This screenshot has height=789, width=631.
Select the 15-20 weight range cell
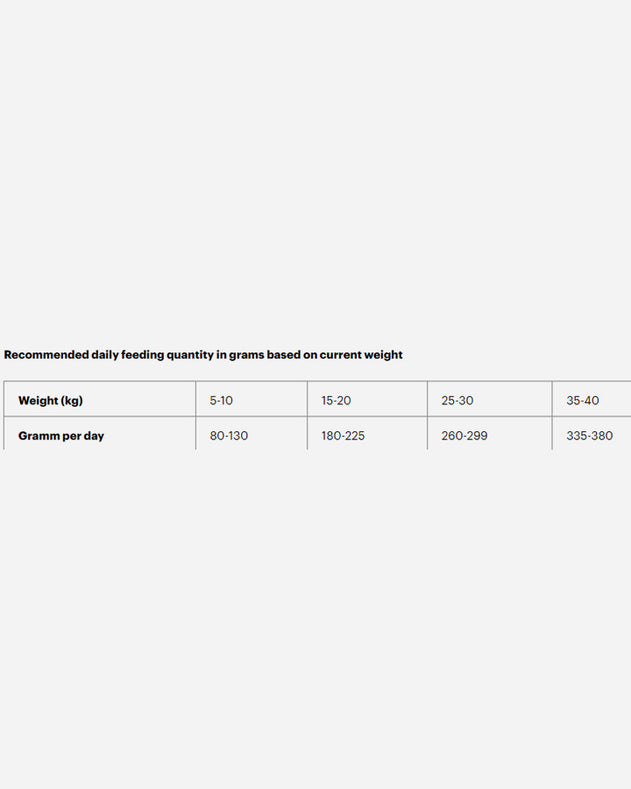coord(336,401)
